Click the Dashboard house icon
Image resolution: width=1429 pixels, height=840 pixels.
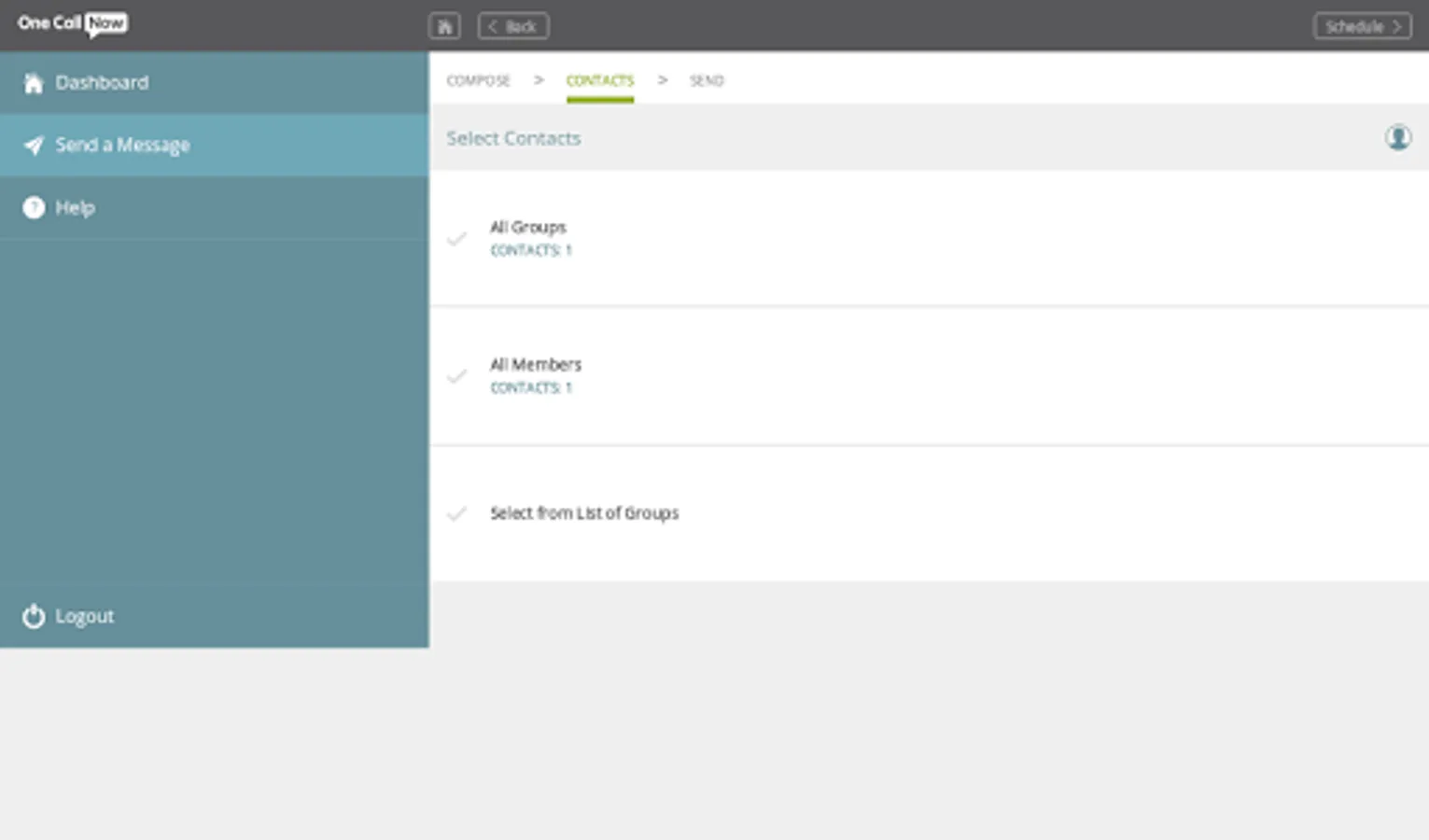point(34,83)
